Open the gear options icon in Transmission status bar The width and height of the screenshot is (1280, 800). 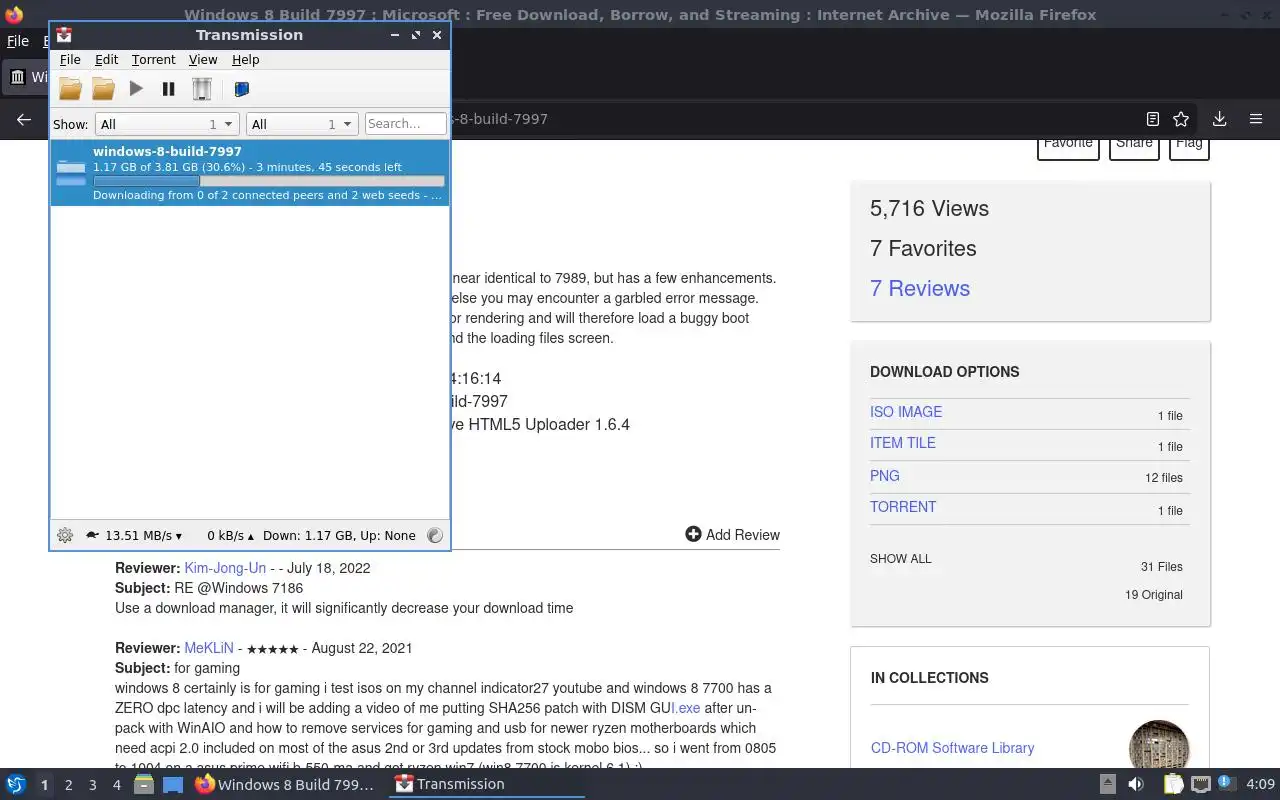tap(65, 535)
